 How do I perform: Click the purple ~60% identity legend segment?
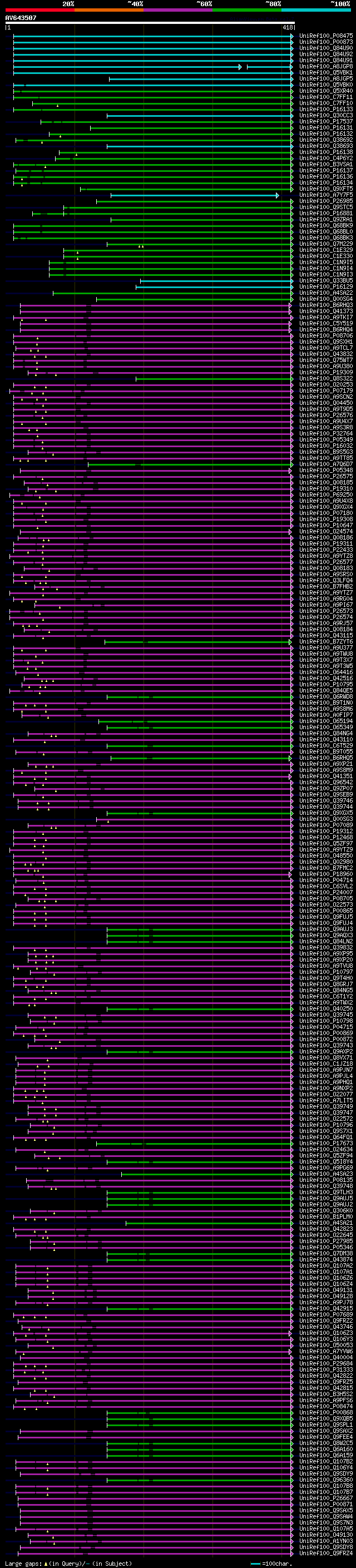[177, 10]
